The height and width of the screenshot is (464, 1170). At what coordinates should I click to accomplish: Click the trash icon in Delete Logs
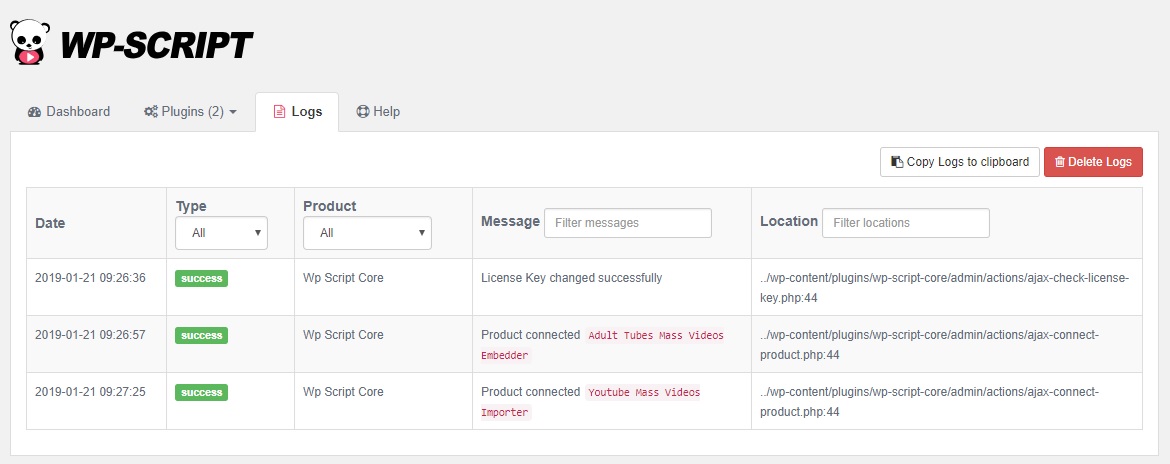(1060, 162)
